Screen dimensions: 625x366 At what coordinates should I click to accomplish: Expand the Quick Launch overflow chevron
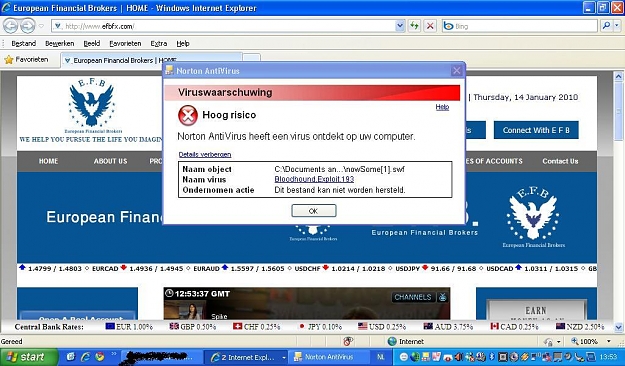114,354
